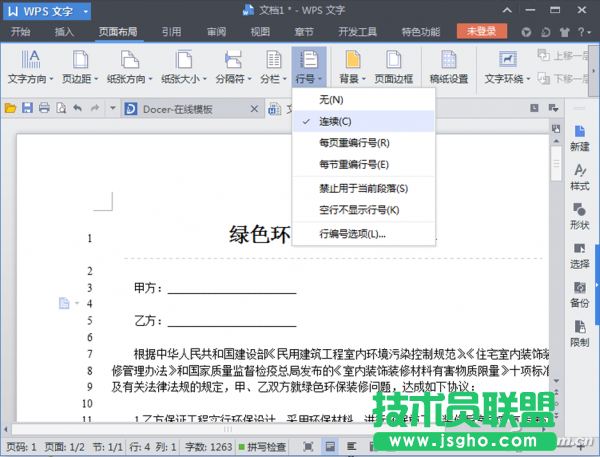Choose Restart Each Page (每页重编行号)
Screen dimensions: 600x457
pos(364,143)
